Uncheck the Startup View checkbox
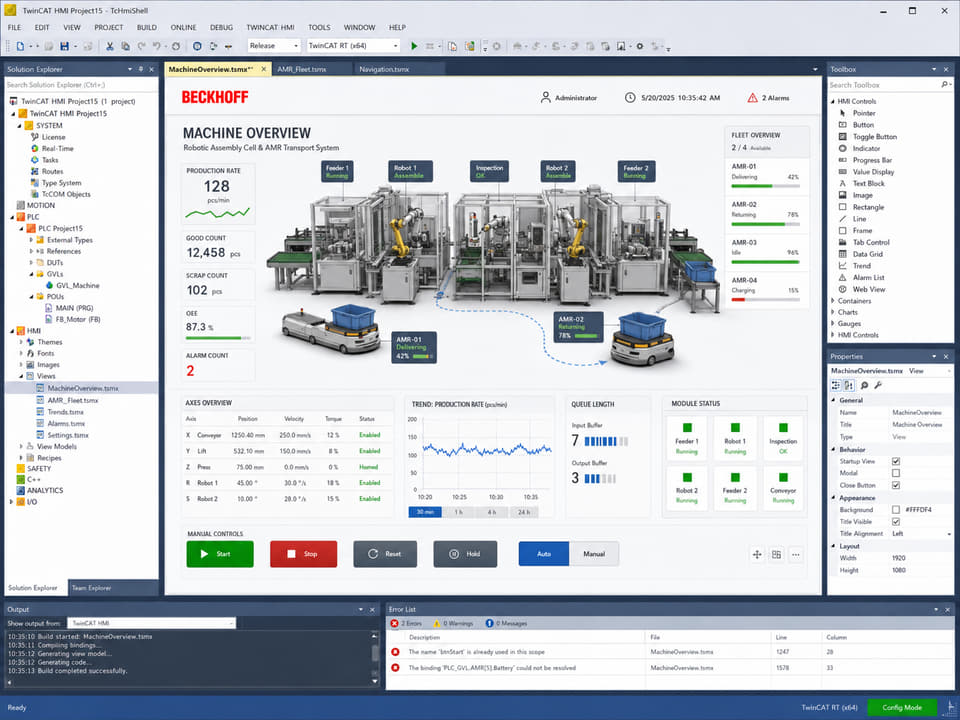This screenshot has width=960, height=720. click(x=896, y=461)
